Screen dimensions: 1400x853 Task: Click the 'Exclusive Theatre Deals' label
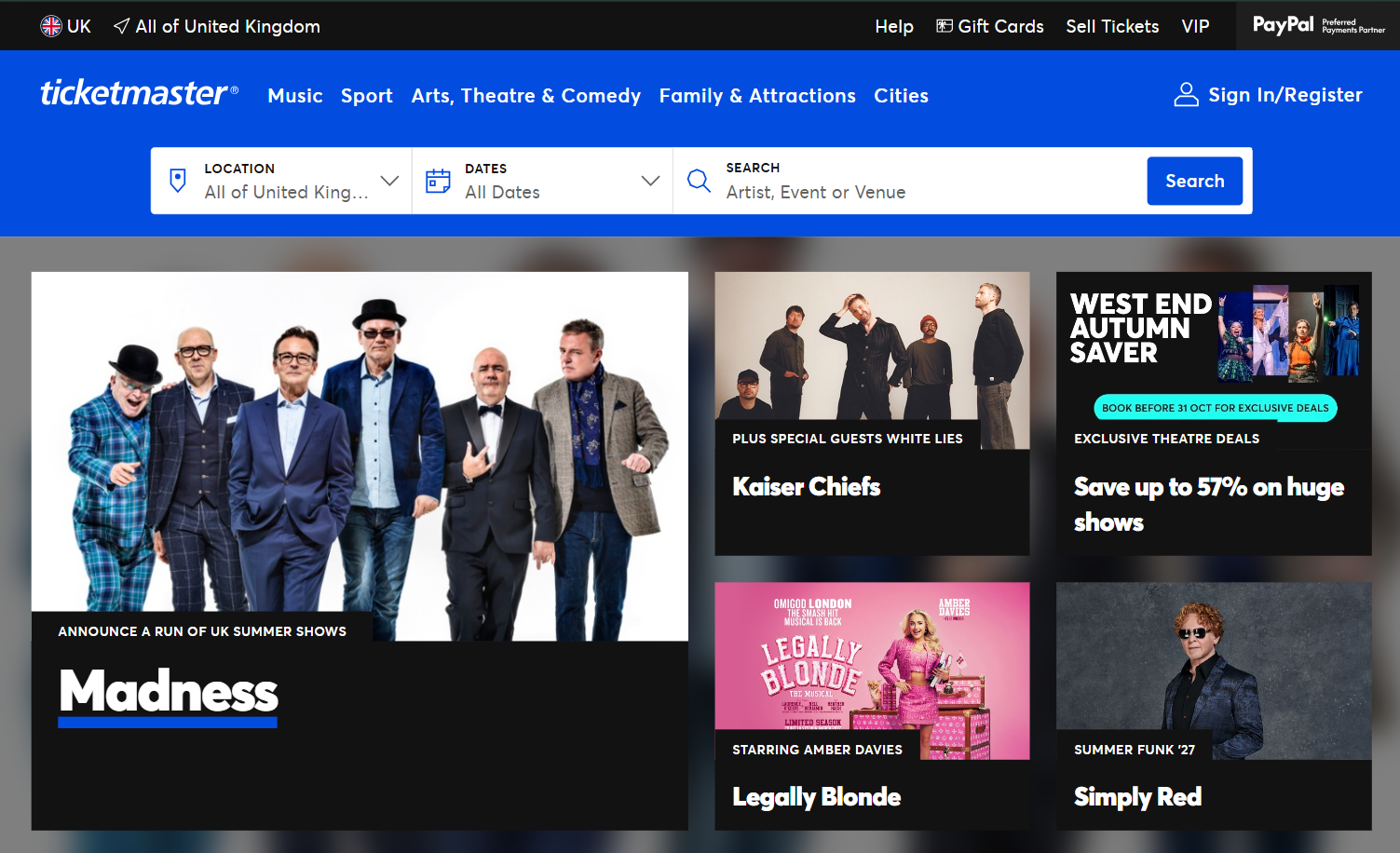1167,439
